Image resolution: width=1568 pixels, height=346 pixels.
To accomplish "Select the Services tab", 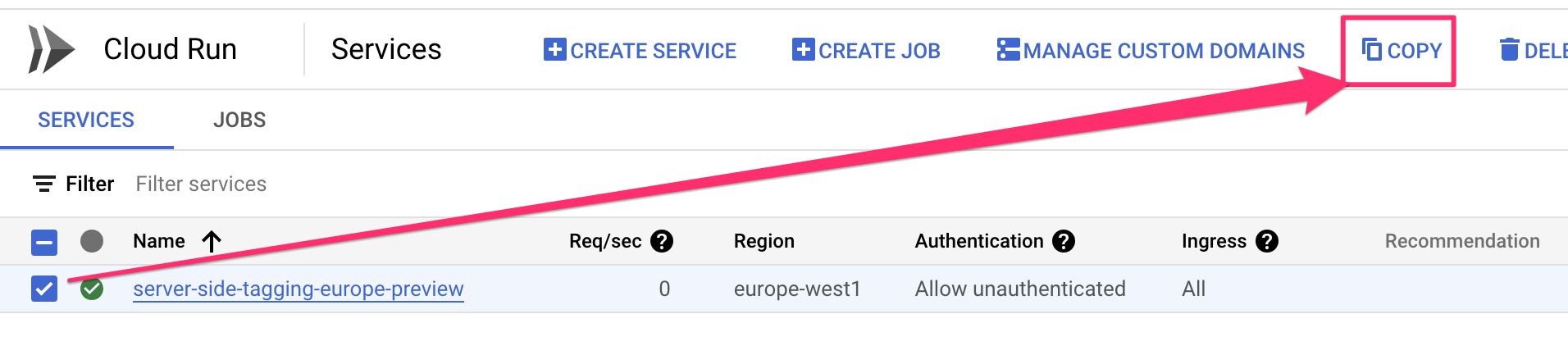I will 86,120.
